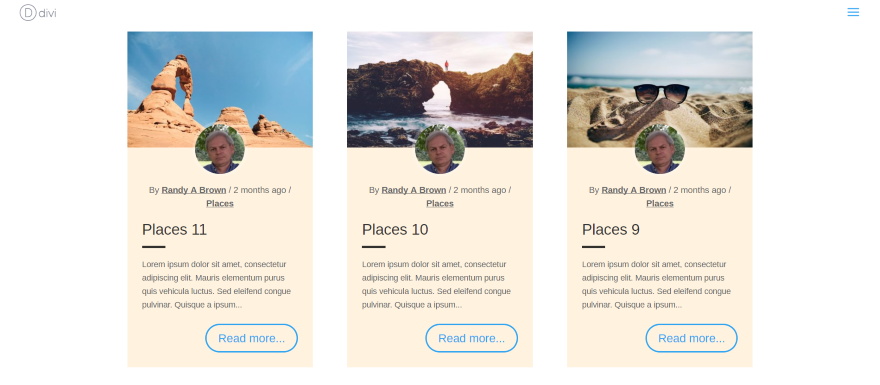Open the Places 10 post title
This screenshot has width=880, height=385.
[395, 230]
